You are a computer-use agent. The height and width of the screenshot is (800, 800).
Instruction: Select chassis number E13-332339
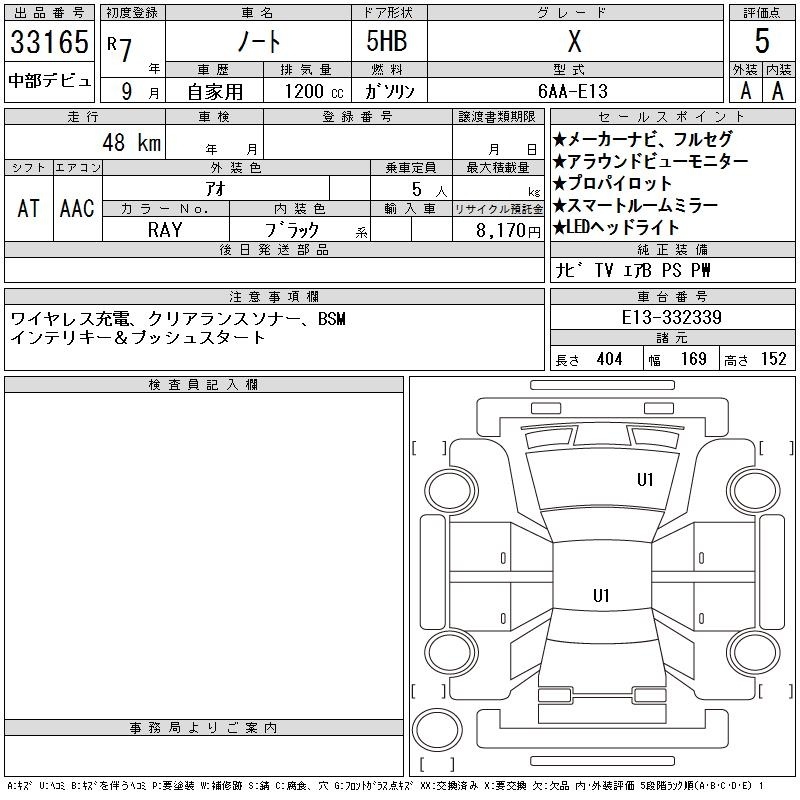coord(671,317)
